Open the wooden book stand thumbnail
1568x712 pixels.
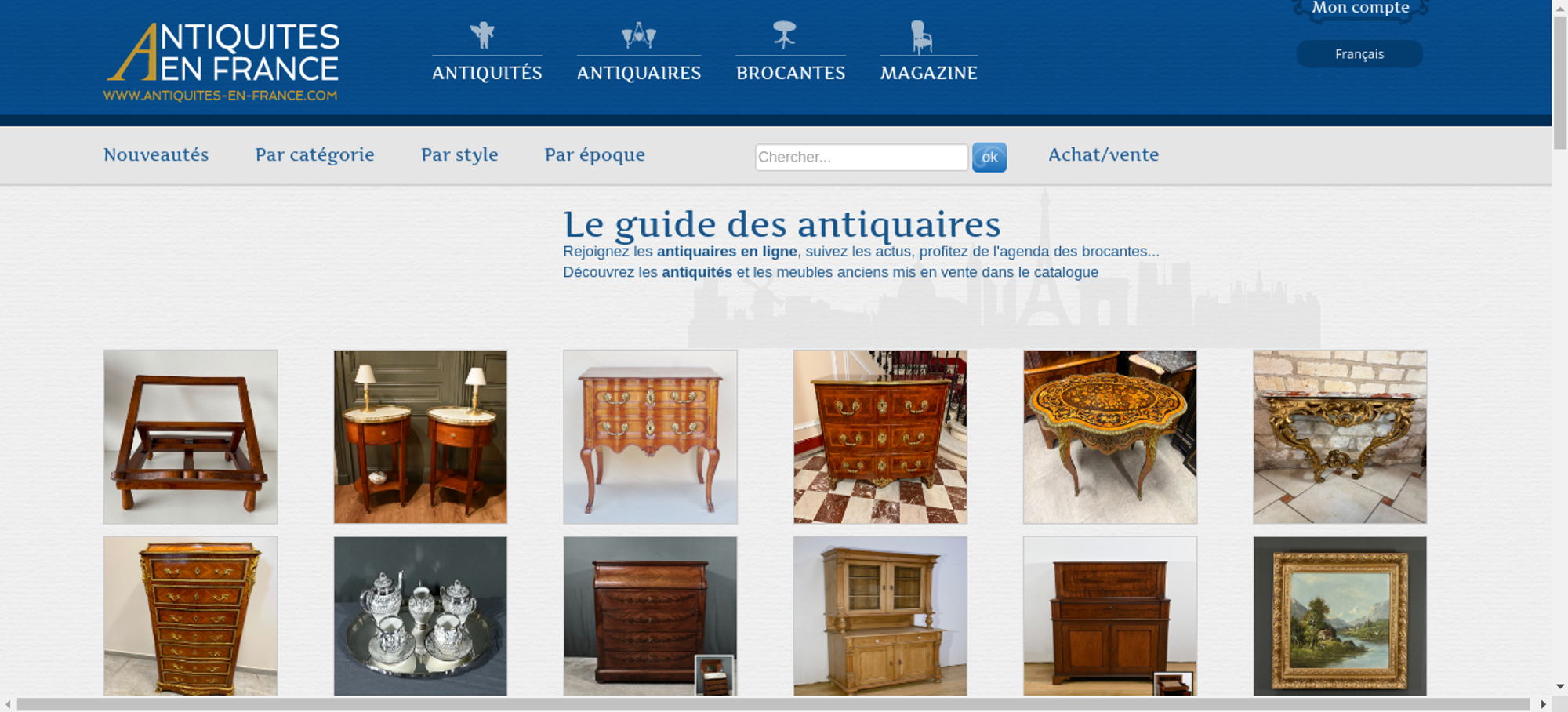tap(191, 437)
